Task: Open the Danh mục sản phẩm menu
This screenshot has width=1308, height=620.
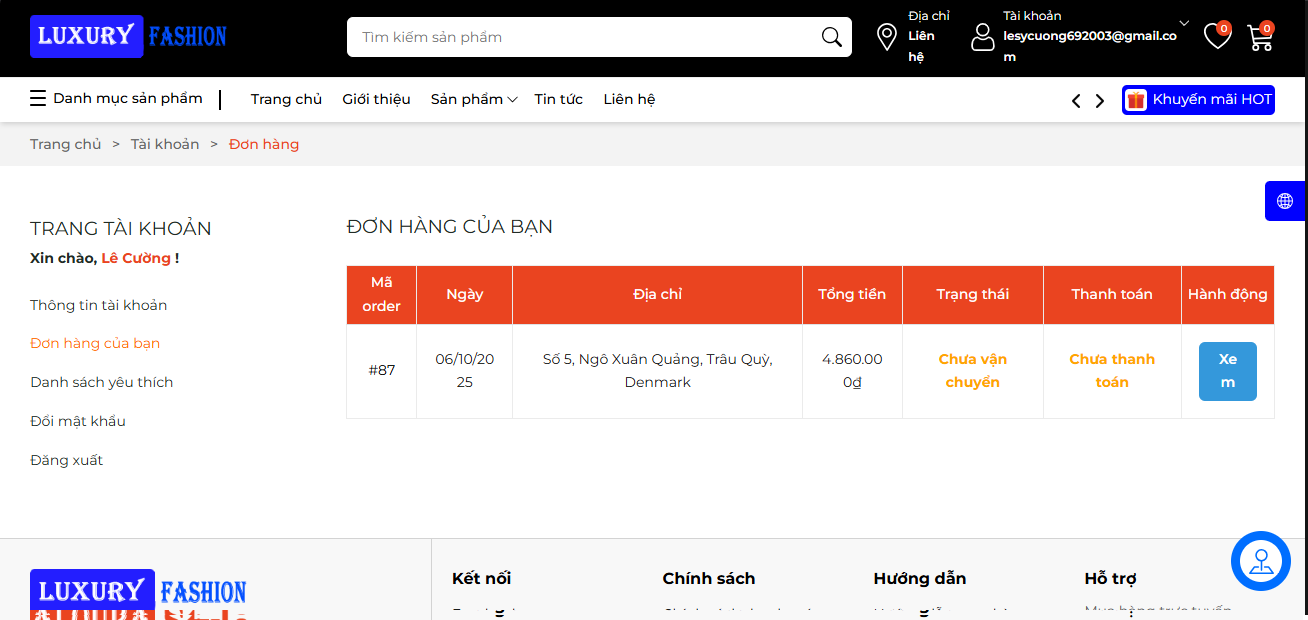Action: 116,99
